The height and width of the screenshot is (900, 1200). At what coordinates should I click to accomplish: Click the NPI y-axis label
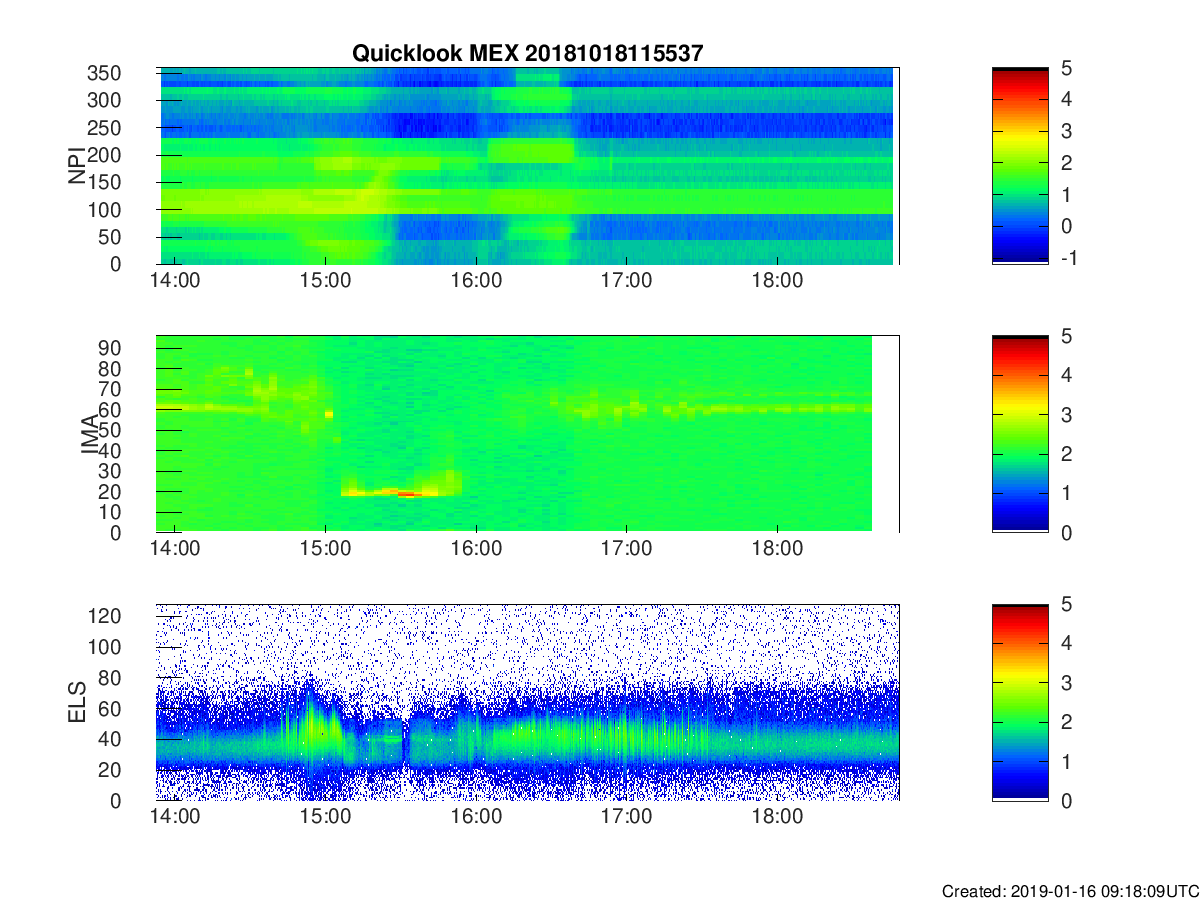tap(78, 166)
